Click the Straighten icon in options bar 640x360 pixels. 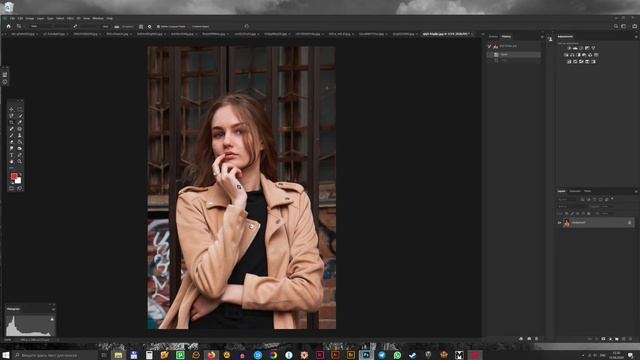(x=117, y=26)
